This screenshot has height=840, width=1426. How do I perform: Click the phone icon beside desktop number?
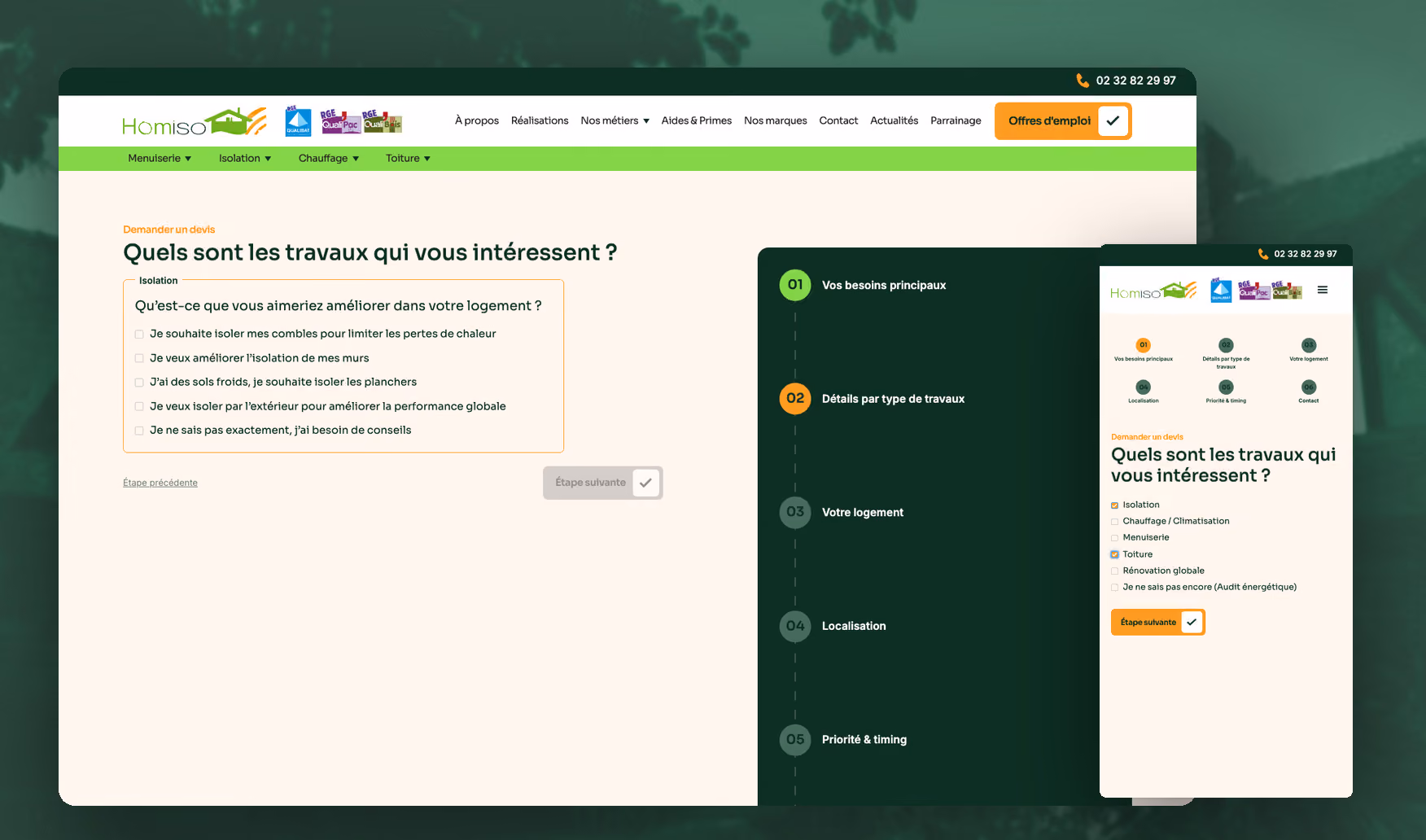pos(1083,81)
